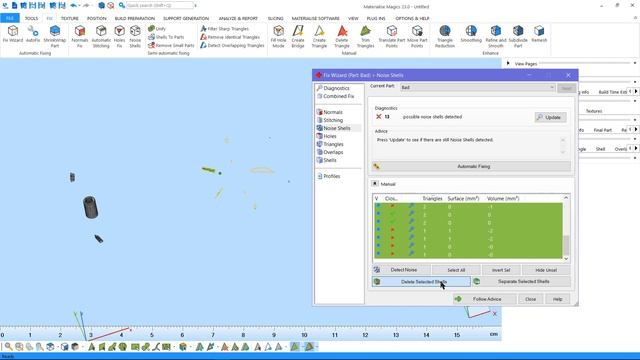
Task: Click the Automatic Fixing button
Action: point(471,167)
